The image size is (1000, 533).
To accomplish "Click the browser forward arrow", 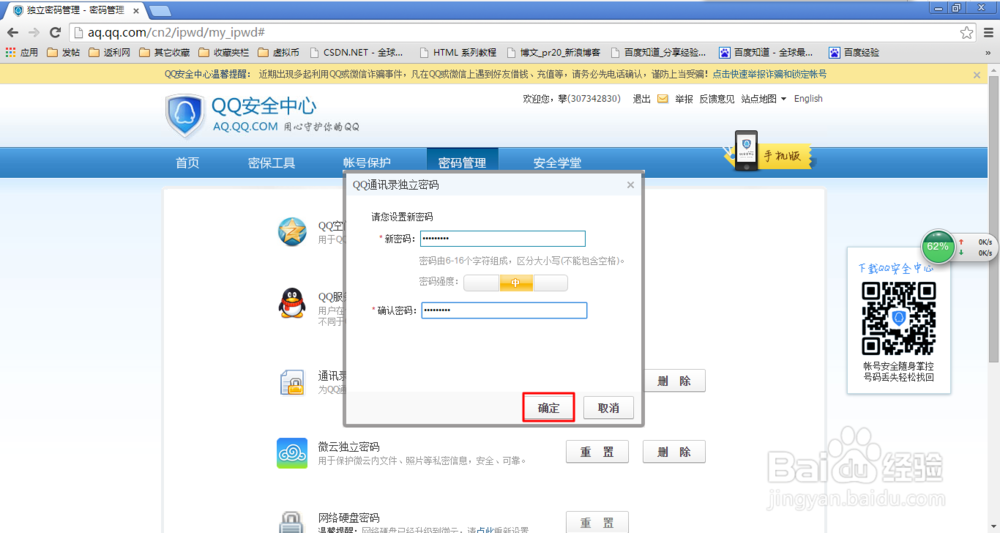I will tap(34, 32).
